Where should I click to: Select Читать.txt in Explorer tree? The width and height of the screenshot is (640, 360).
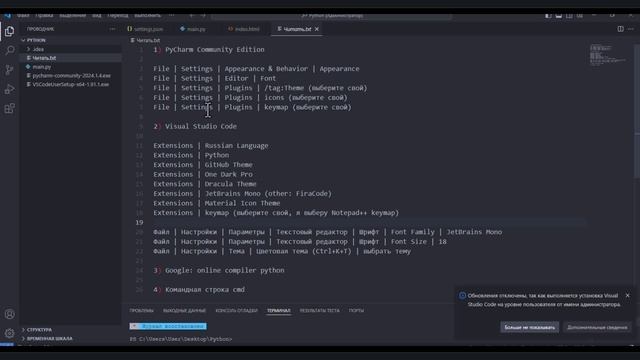point(70,58)
